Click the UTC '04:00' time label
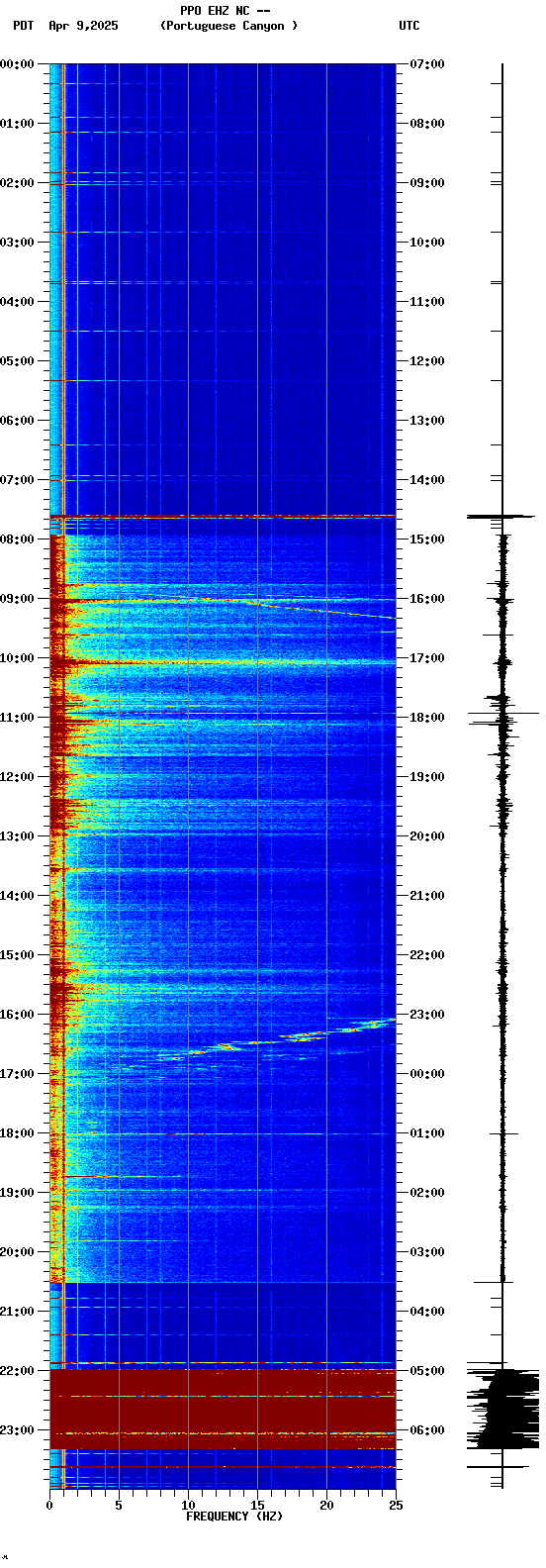The width and height of the screenshot is (546, 1568). click(426, 1312)
